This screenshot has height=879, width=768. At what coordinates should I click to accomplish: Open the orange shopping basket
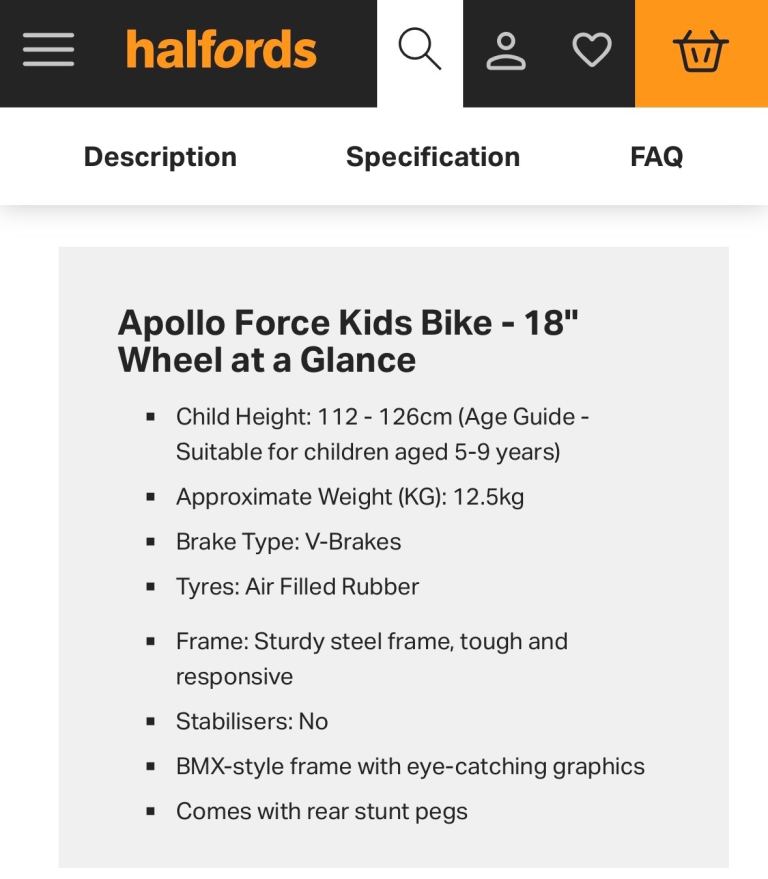point(700,52)
